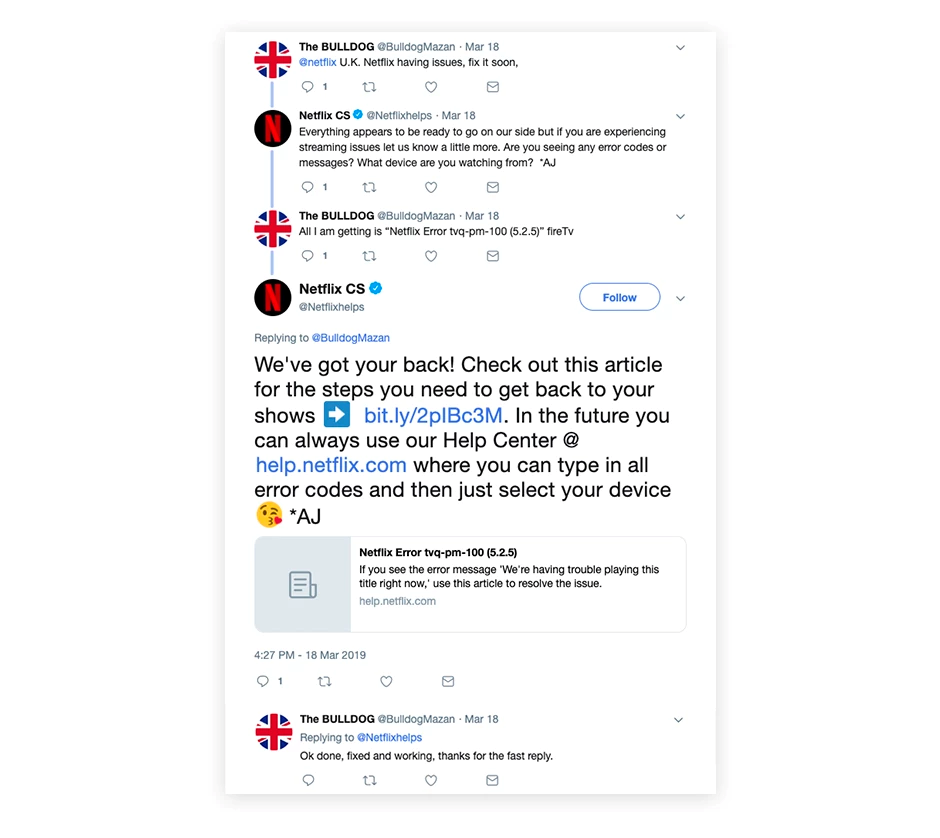Click the @netflix mention in first tweet
The image size is (940, 838).
click(318, 62)
